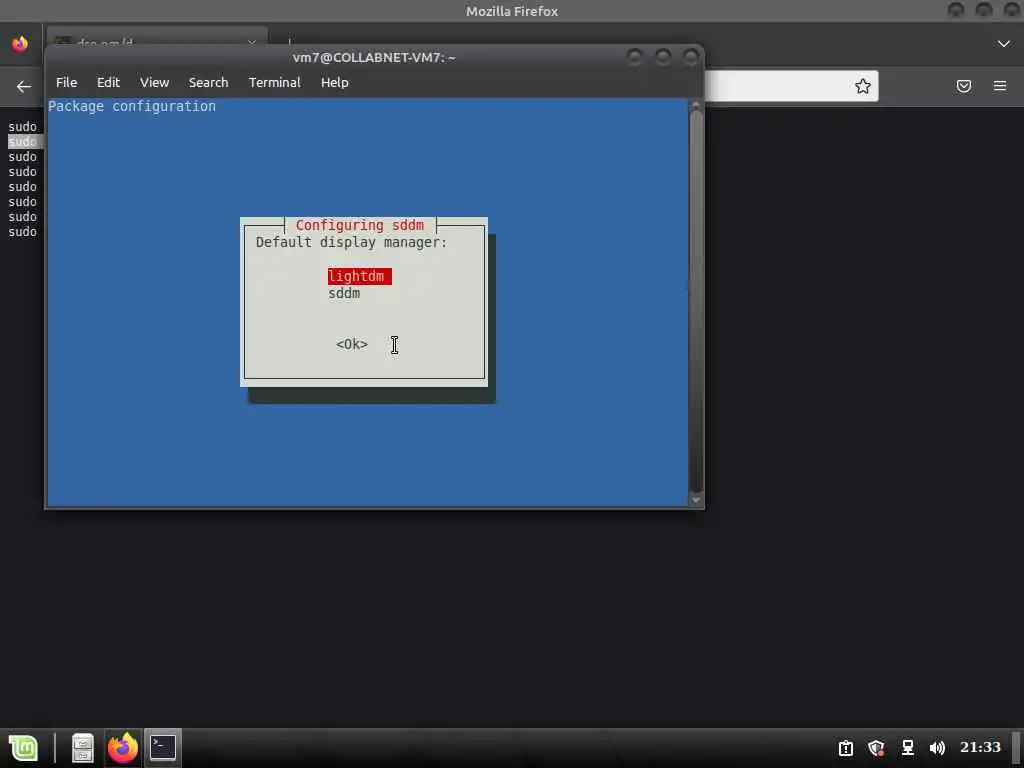Click the Firefox back arrow
Screen dimensions: 1024x768
(x=24, y=86)
